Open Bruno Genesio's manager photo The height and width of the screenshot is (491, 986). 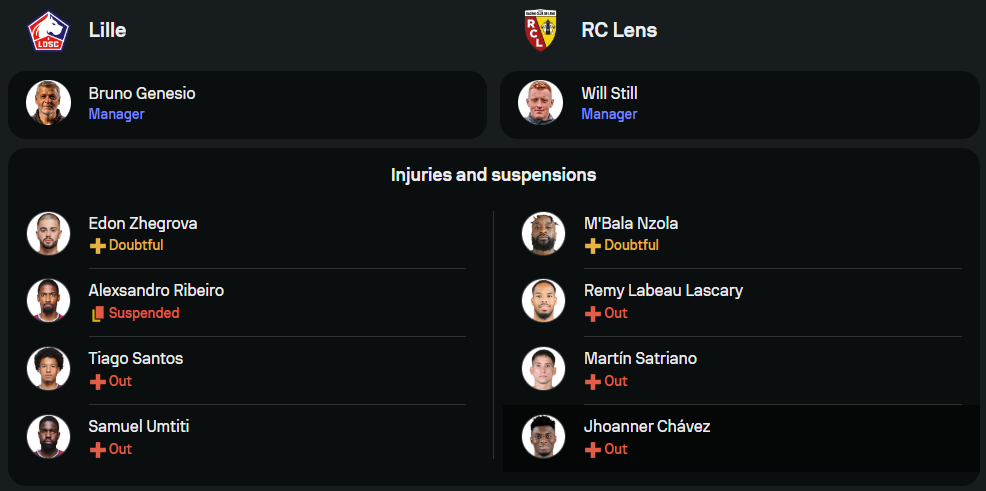coord(48,103)
